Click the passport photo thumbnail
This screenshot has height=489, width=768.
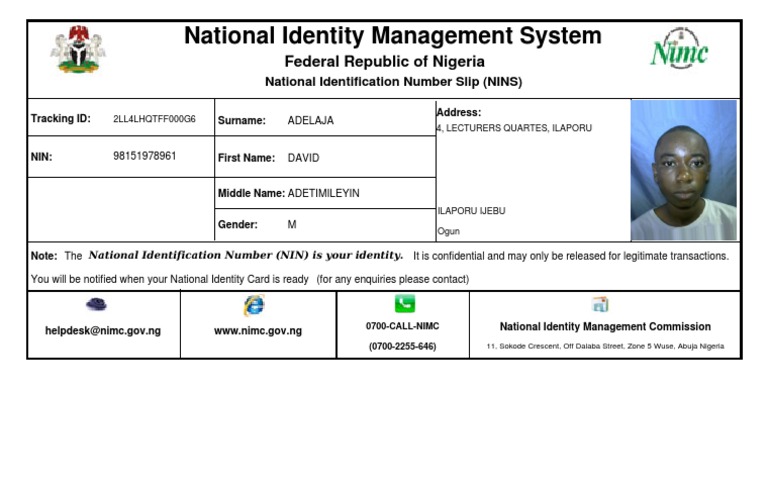(684, 170)
